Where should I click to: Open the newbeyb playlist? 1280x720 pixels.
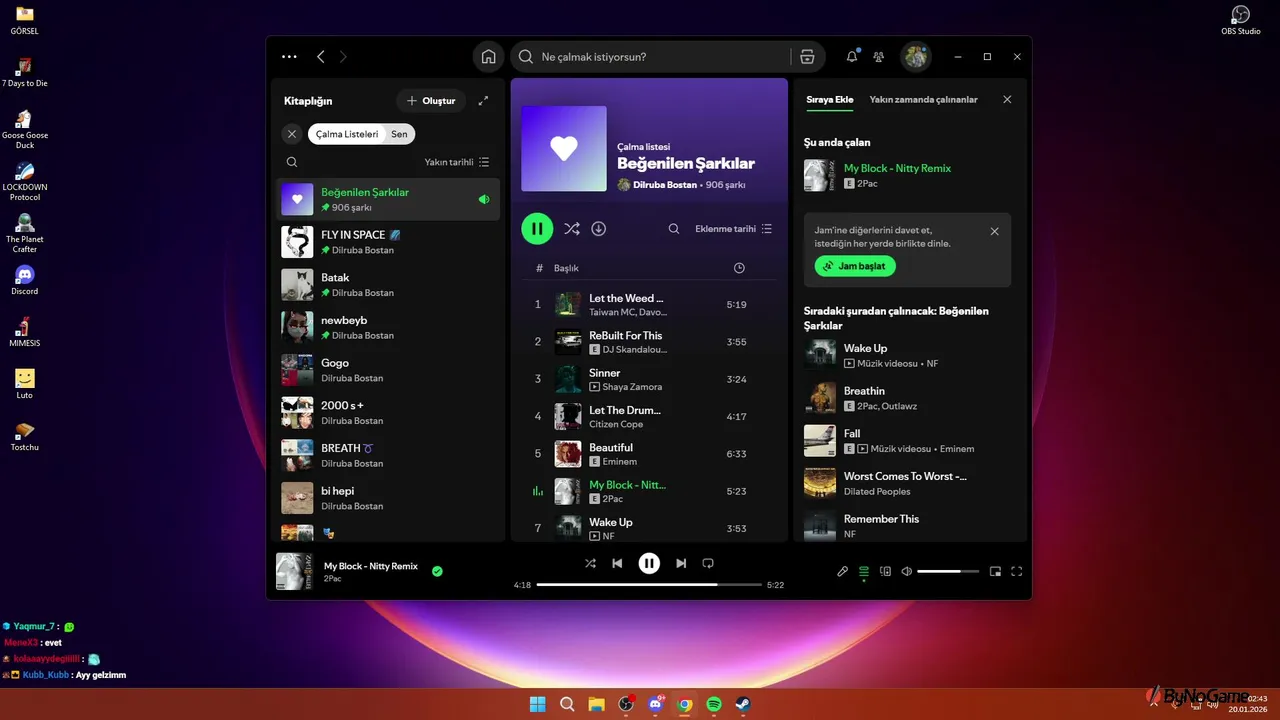pyautogui.click(x=388, y=327)
